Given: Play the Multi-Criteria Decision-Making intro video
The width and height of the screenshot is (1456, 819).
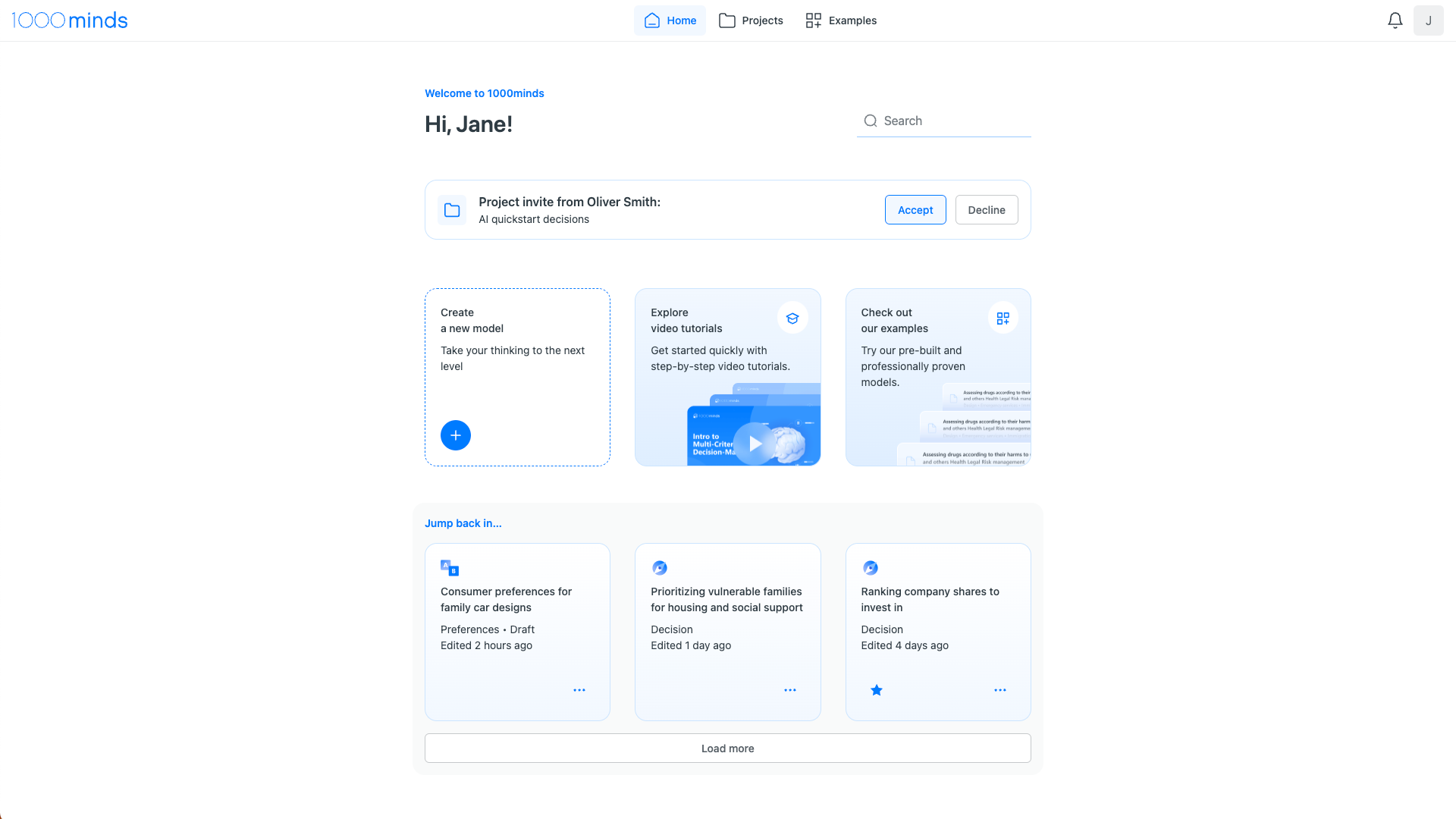Looking at the screenshot, I should [x=753, y=444].
